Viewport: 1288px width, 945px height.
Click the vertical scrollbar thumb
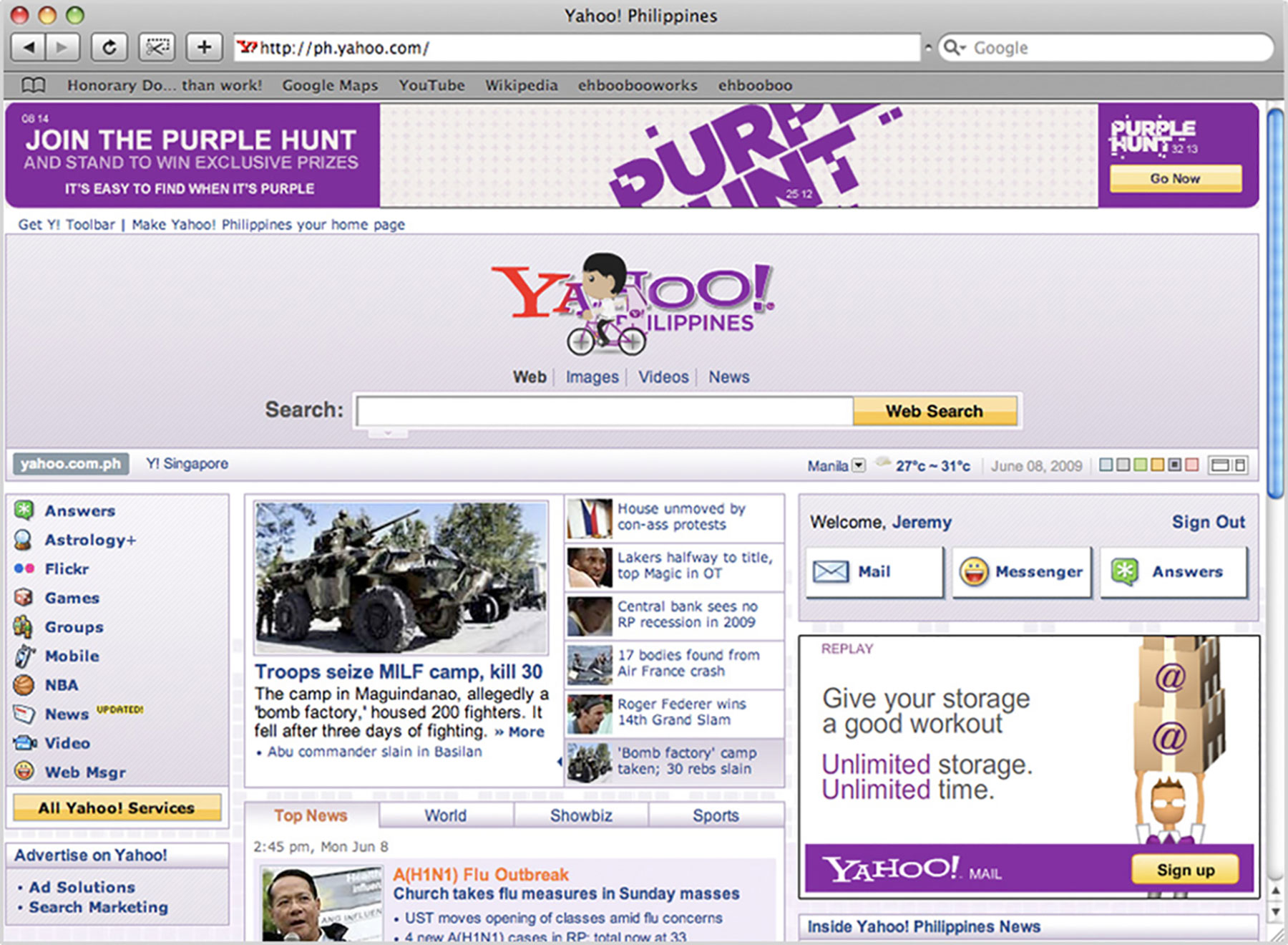point(1275,304)
